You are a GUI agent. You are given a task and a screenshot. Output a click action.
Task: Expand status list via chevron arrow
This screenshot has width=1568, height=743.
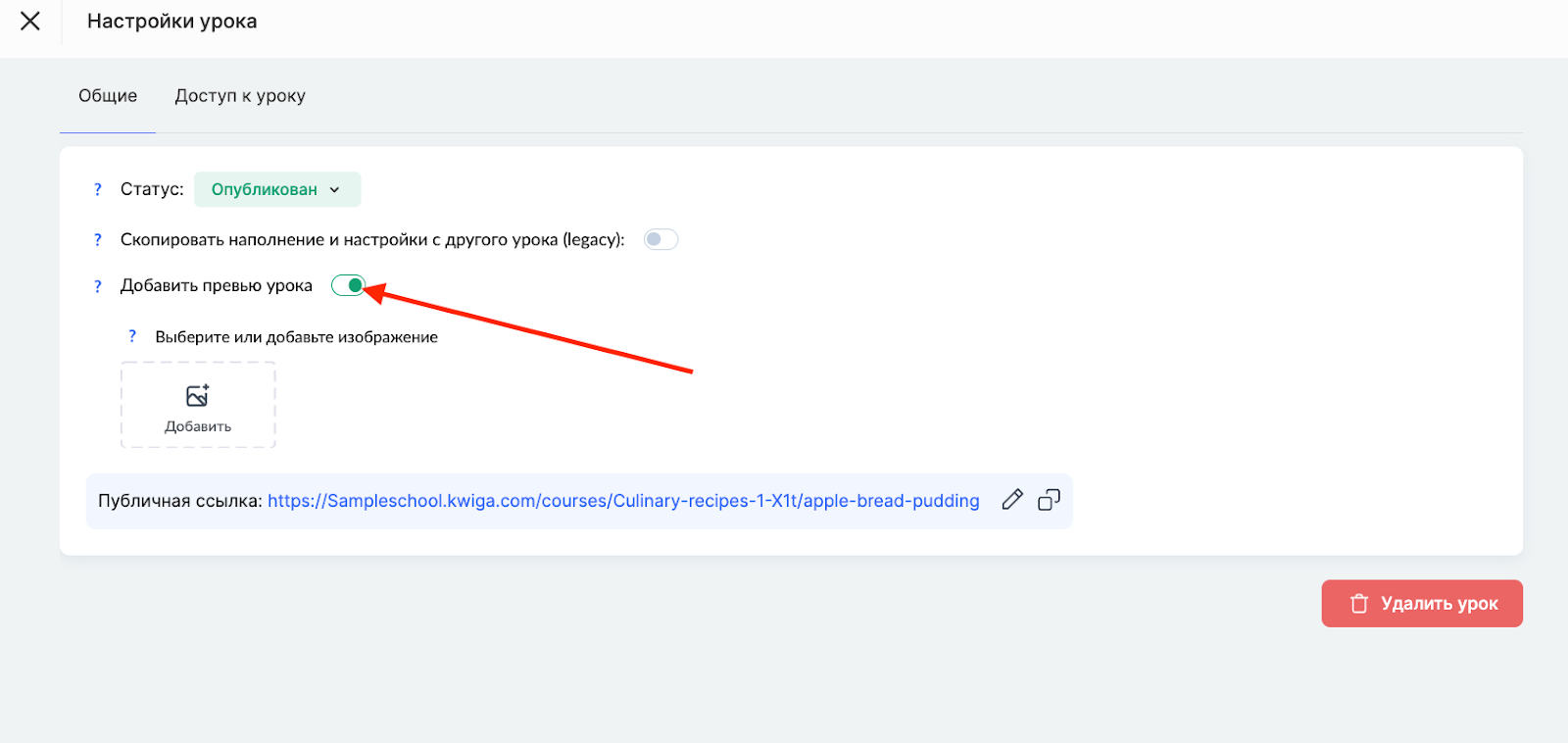pos(335,190)
